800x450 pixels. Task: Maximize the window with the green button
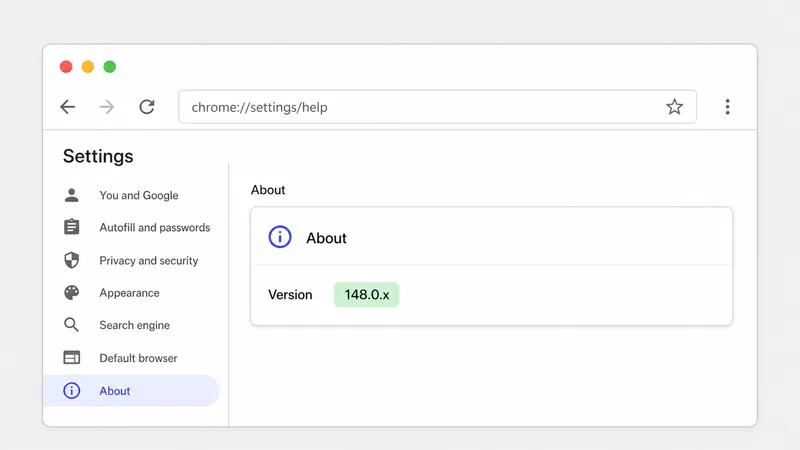(110, 67)
